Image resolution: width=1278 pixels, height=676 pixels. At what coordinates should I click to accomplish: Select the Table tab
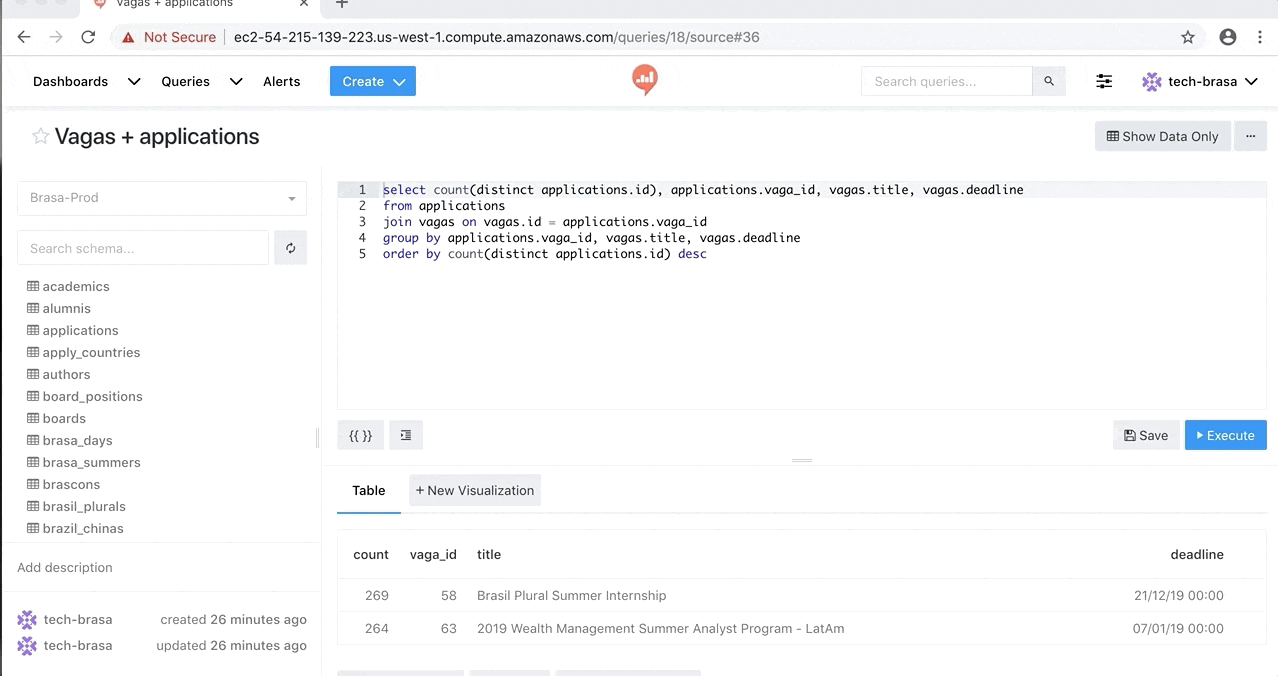click(x=368, y=490)
